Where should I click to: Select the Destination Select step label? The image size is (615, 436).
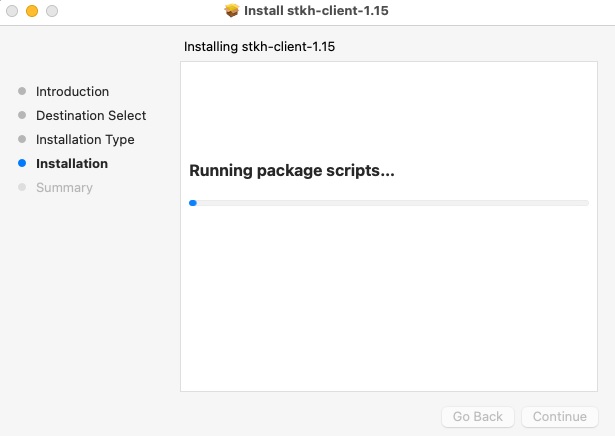[x=91, y=115]
